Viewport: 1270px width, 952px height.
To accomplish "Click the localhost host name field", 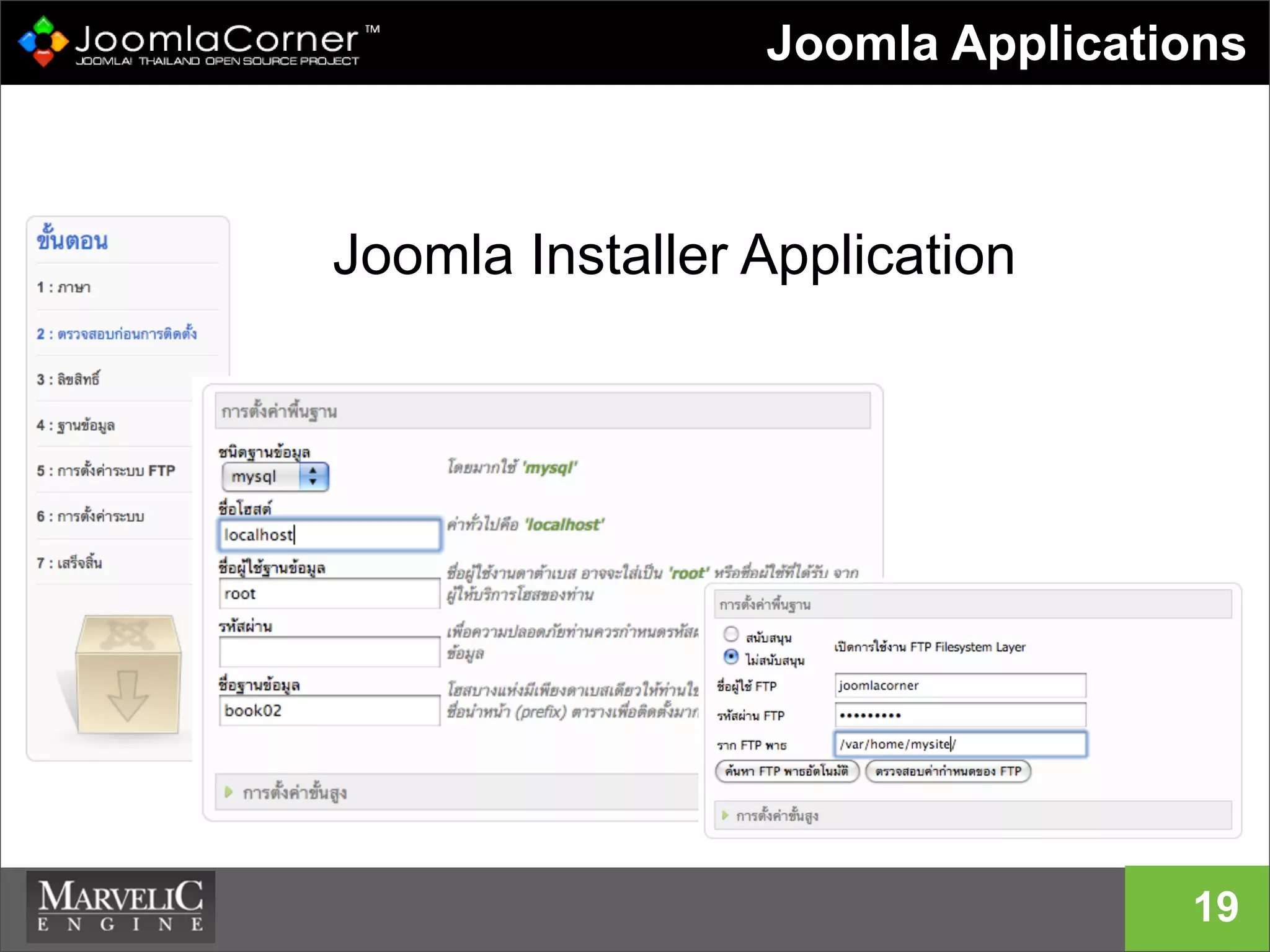I will (x=329, y=534).
